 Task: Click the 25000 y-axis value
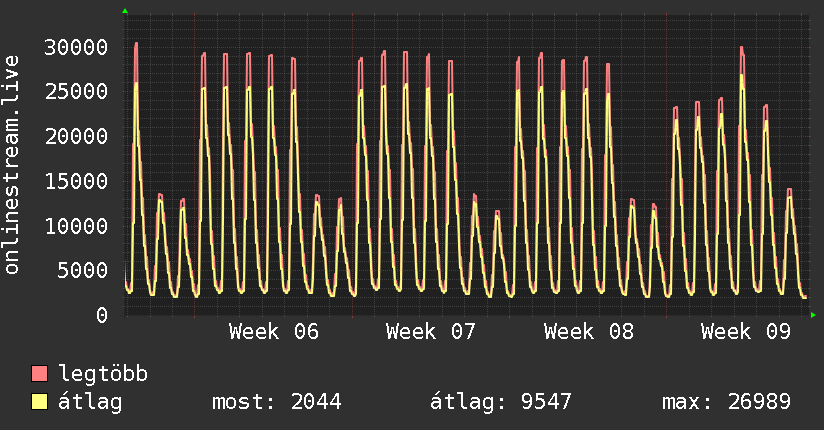tap(77, 92)
